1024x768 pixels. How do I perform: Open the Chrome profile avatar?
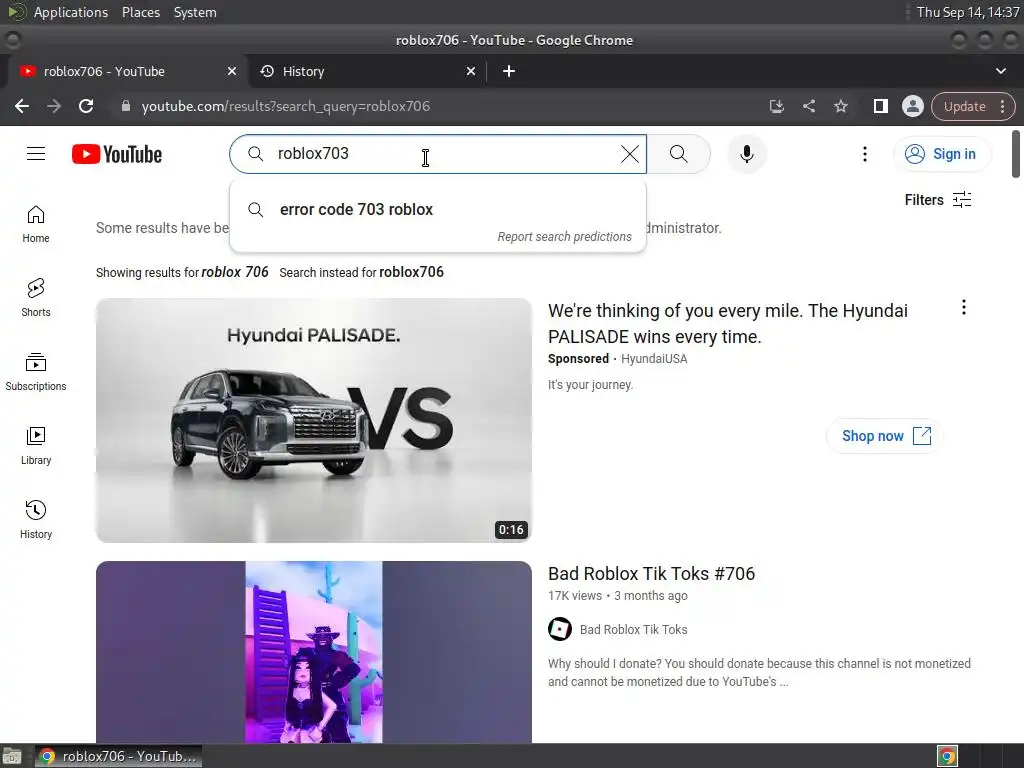tap(912, 106)
